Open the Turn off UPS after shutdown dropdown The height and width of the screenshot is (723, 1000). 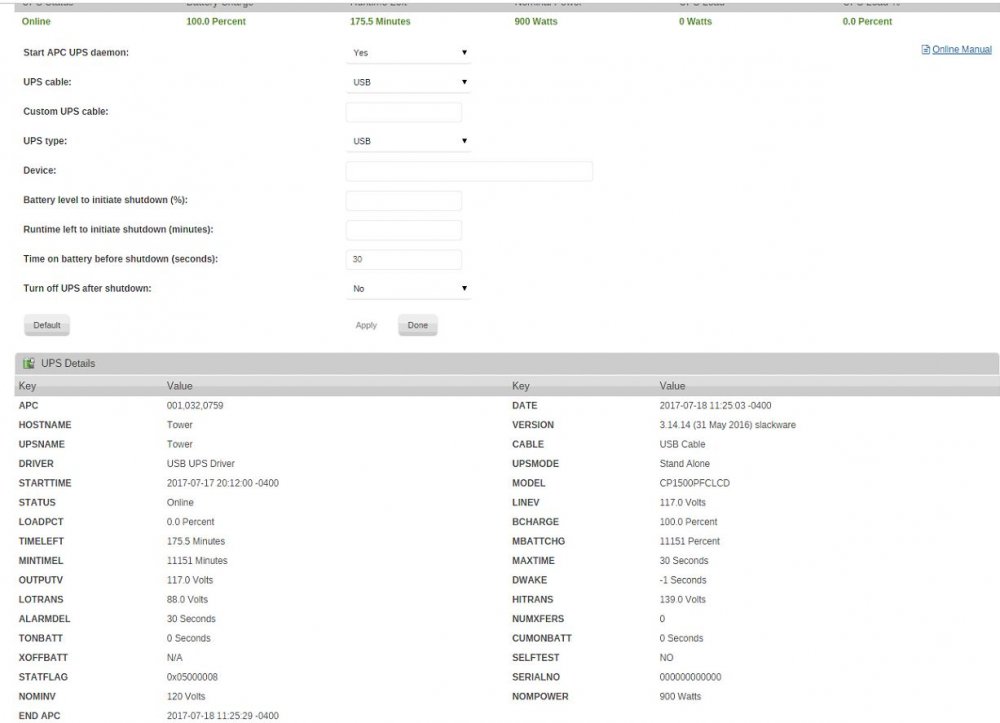[408, 289]
